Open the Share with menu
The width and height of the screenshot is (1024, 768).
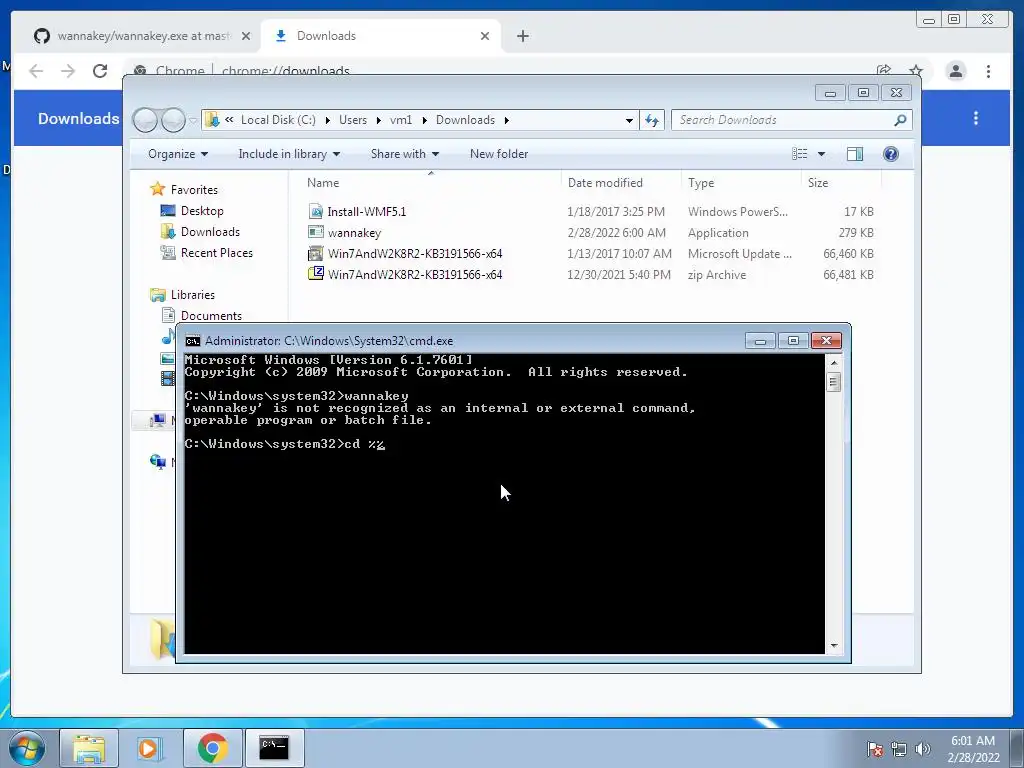[x=404, y=154]
